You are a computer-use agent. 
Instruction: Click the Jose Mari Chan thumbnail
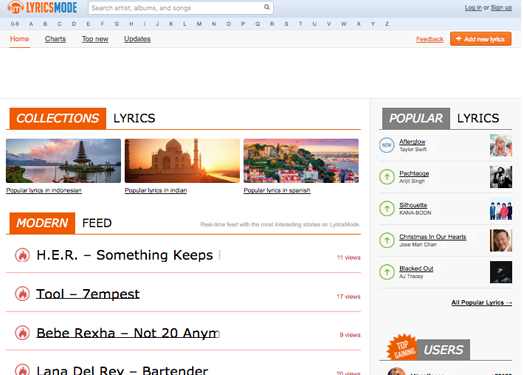[x=501, y=240]
